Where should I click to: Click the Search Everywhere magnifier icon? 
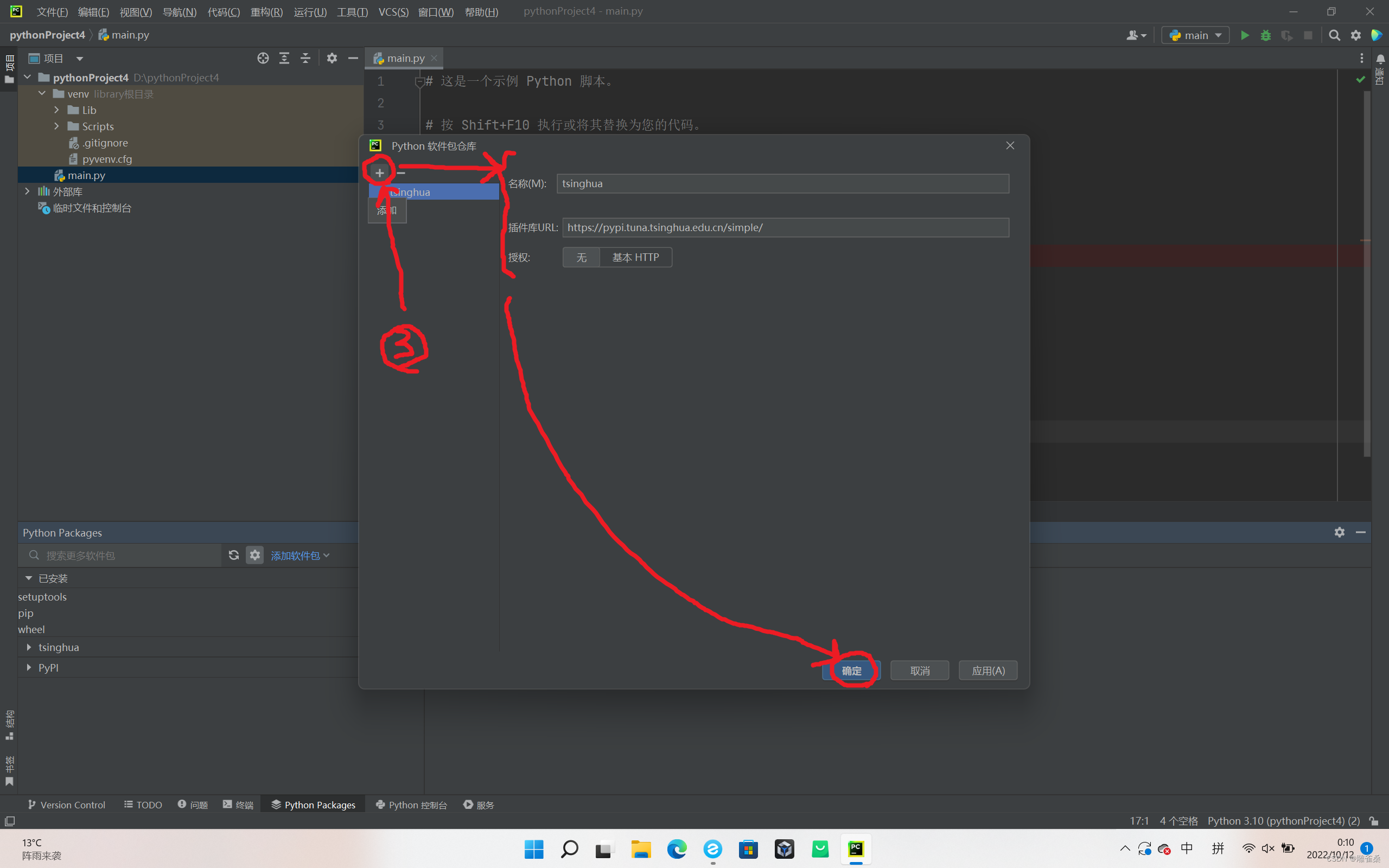(1335, 36)
